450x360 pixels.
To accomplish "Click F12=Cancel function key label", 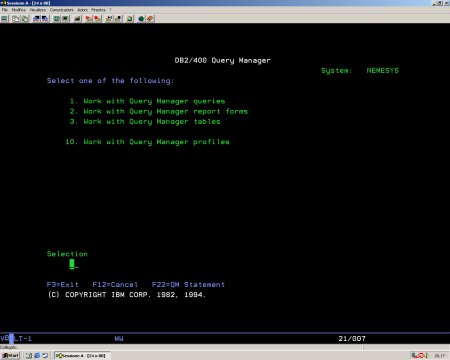I will point(115,285).
